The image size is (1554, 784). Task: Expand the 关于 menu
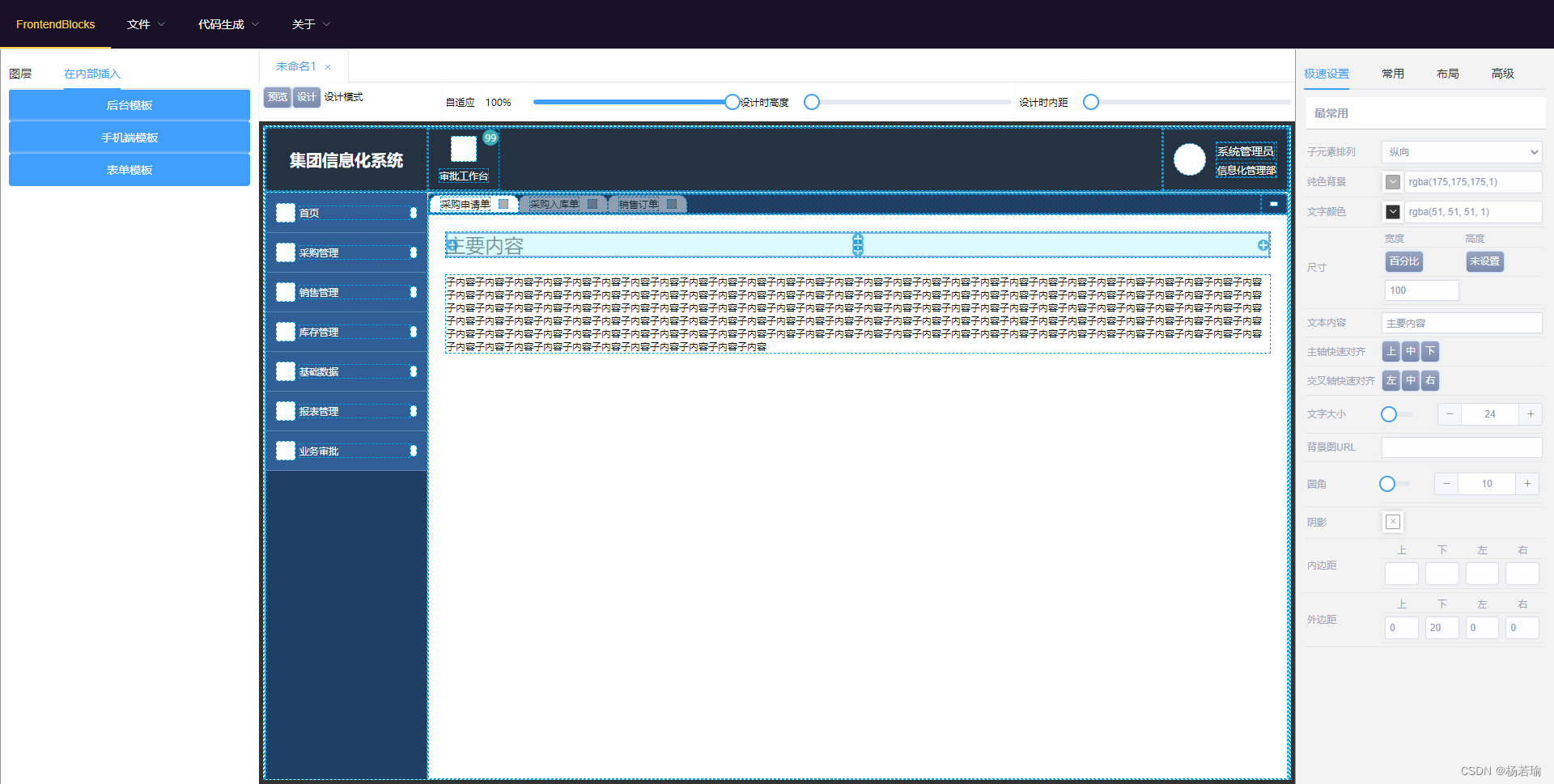(x=311, y=24)
